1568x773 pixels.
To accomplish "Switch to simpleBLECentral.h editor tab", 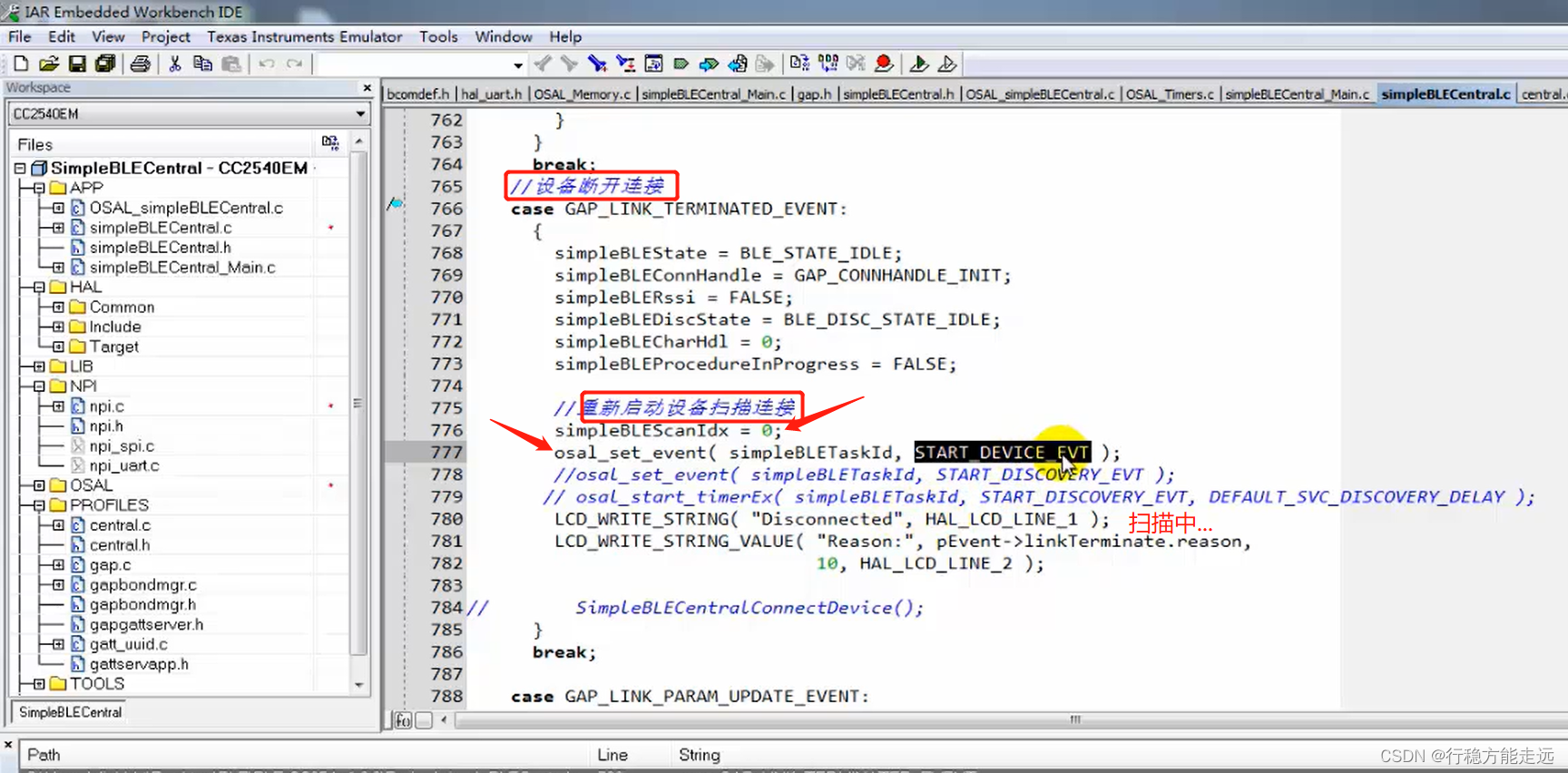I will tap(898, 94).
